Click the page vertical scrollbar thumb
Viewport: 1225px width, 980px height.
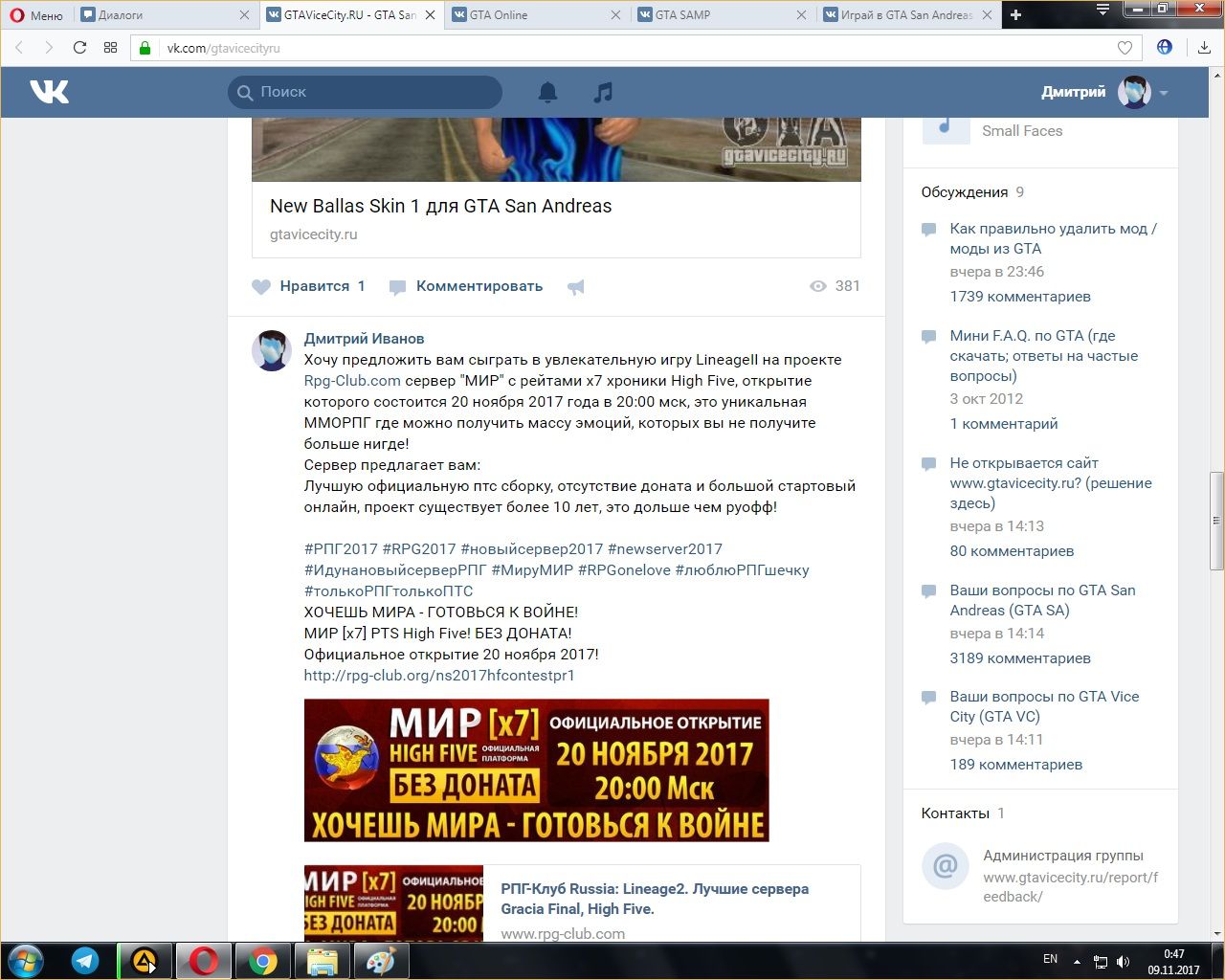coord(1216,521)
